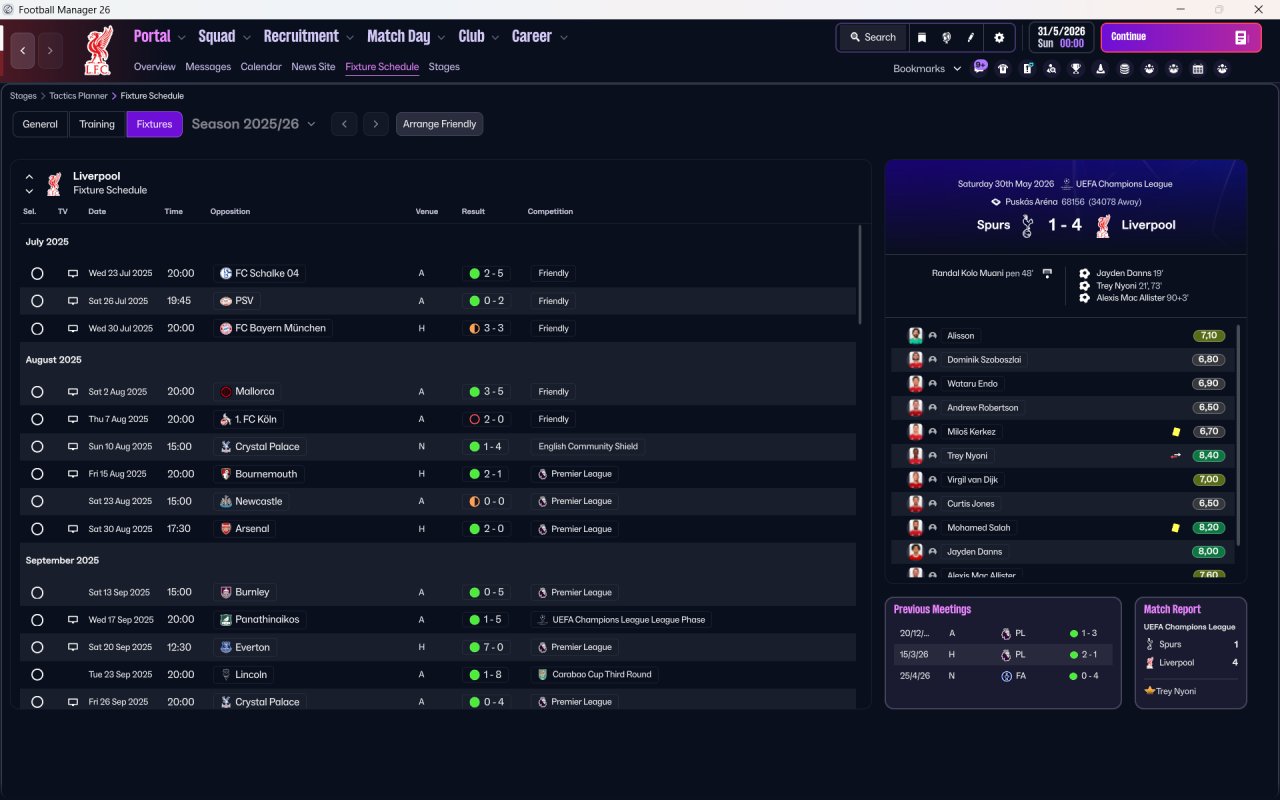Select the radio button for Panathinaikos fixture
1280x800 pixels.
coord(37,620)
